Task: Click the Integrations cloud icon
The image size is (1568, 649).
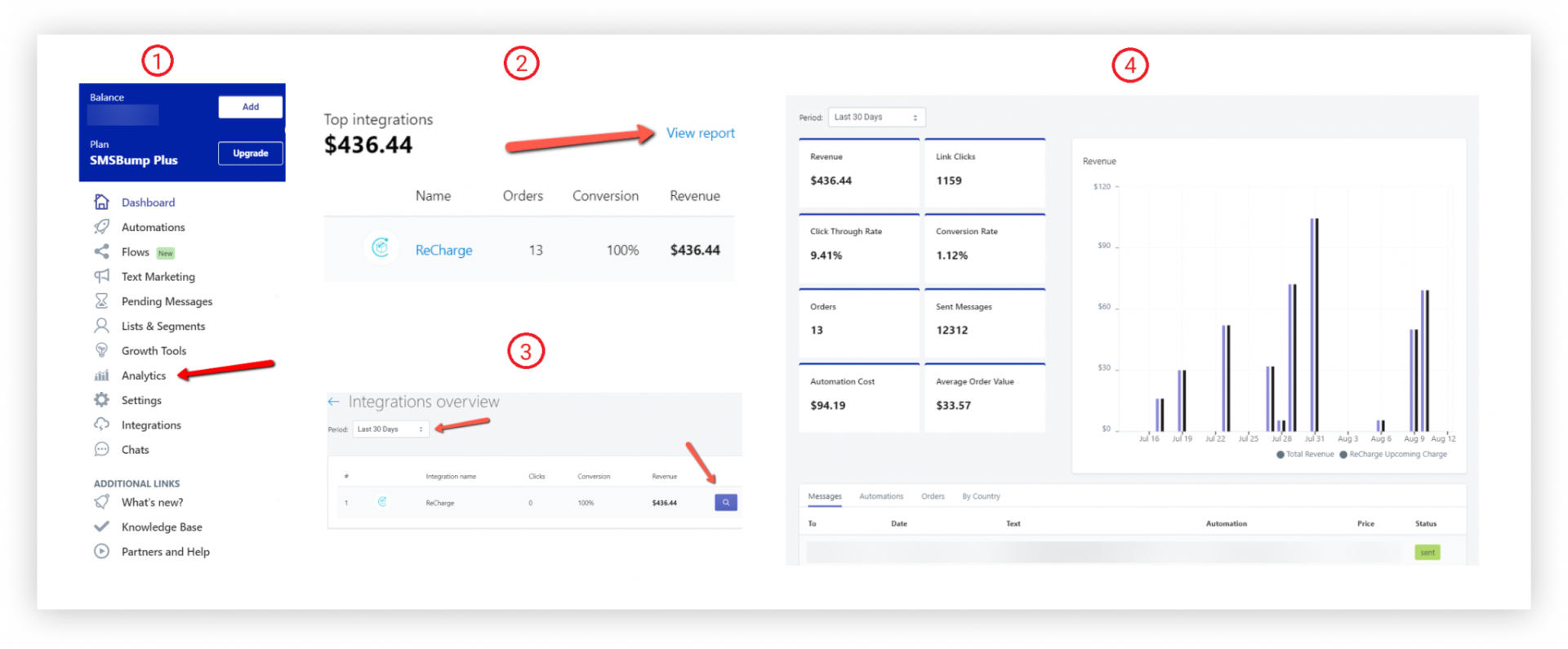Action: (101, 425)
